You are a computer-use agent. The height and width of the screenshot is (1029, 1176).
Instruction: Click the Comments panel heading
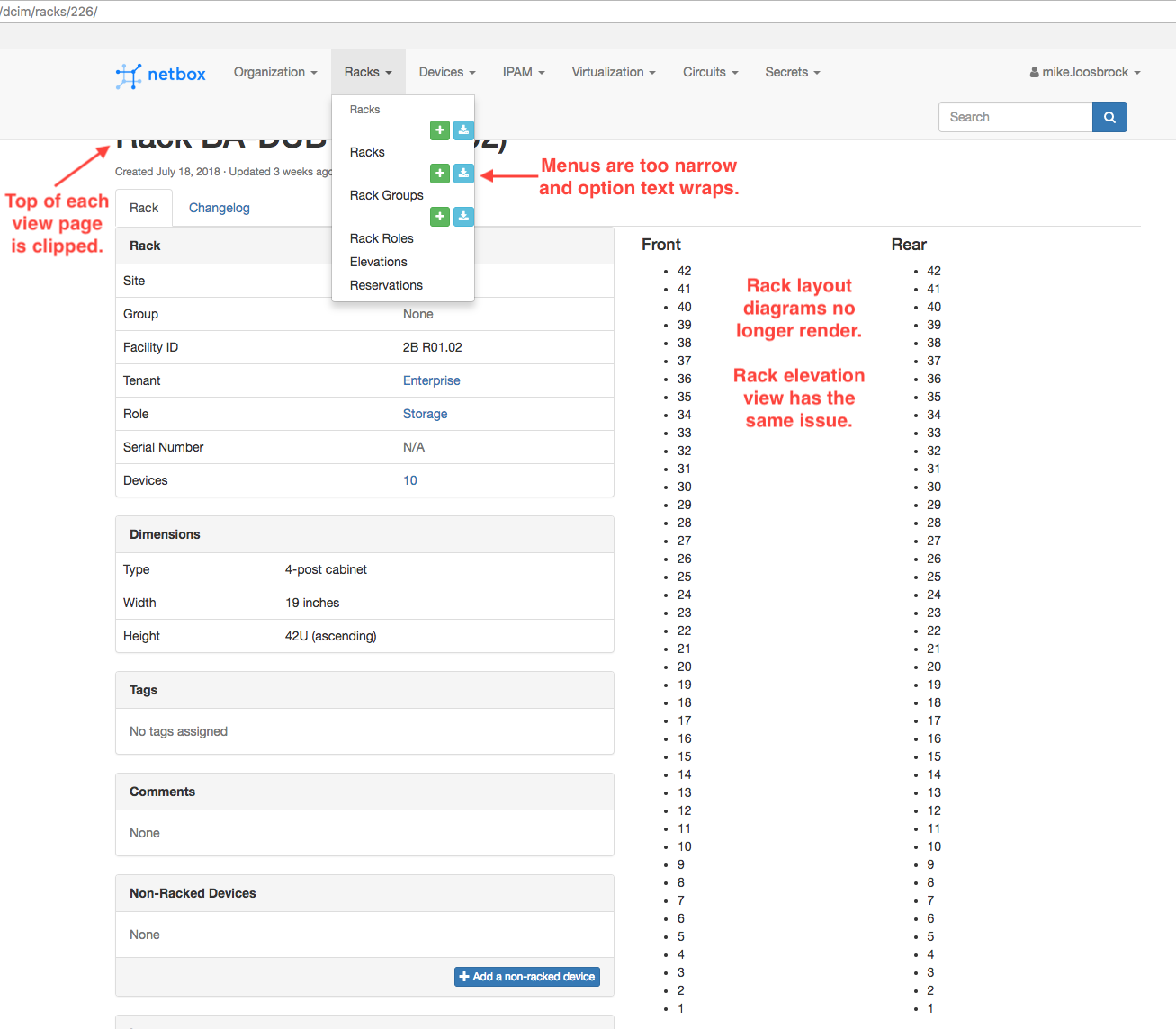(x=162, y=792)
